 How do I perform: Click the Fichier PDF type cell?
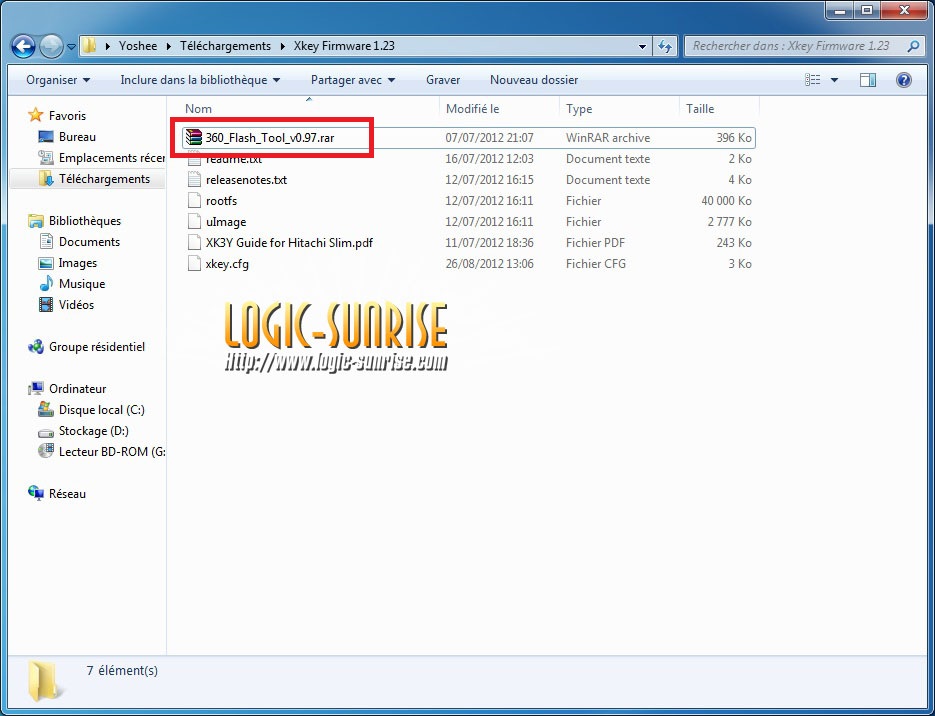(x=595, y=243)
